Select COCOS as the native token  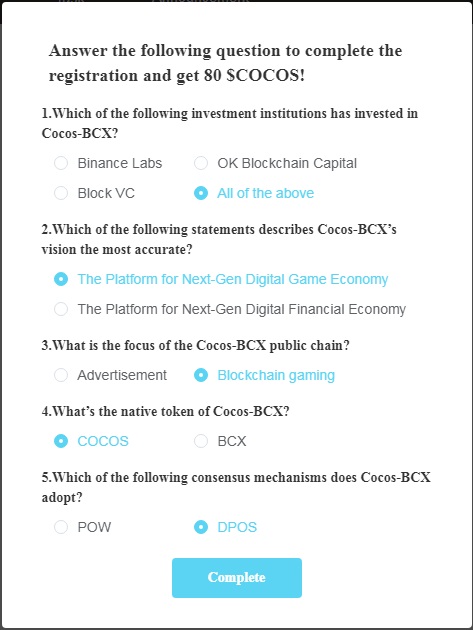pyautogui.click(x=61, y=441)
